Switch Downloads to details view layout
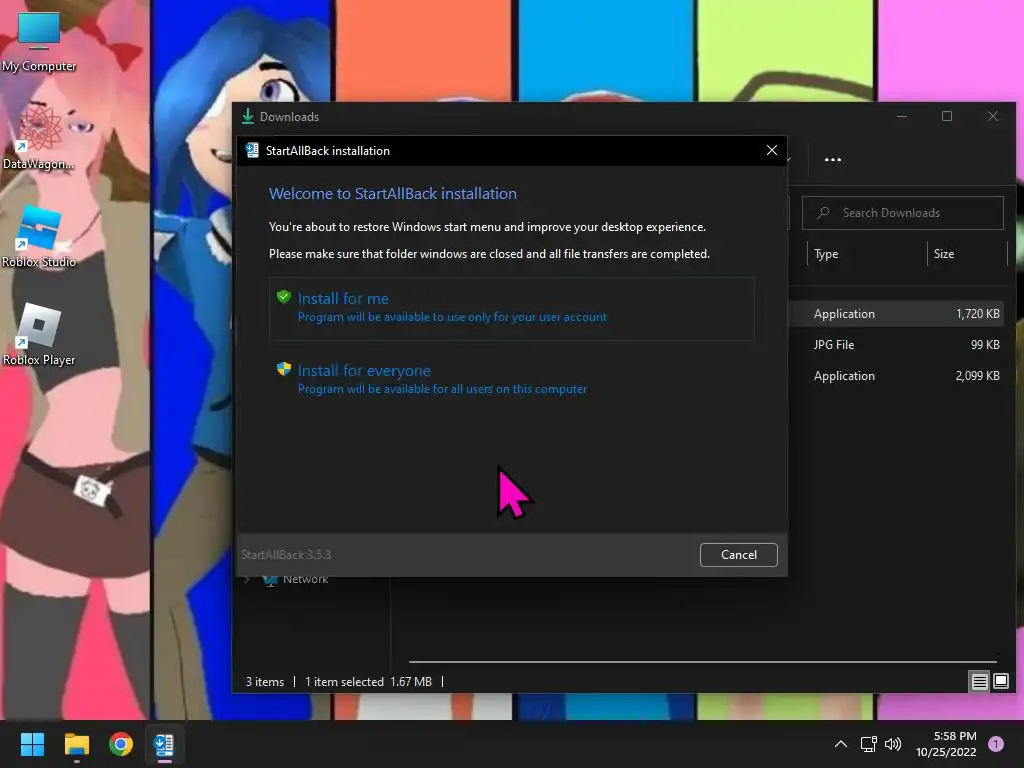 point(979,682)
